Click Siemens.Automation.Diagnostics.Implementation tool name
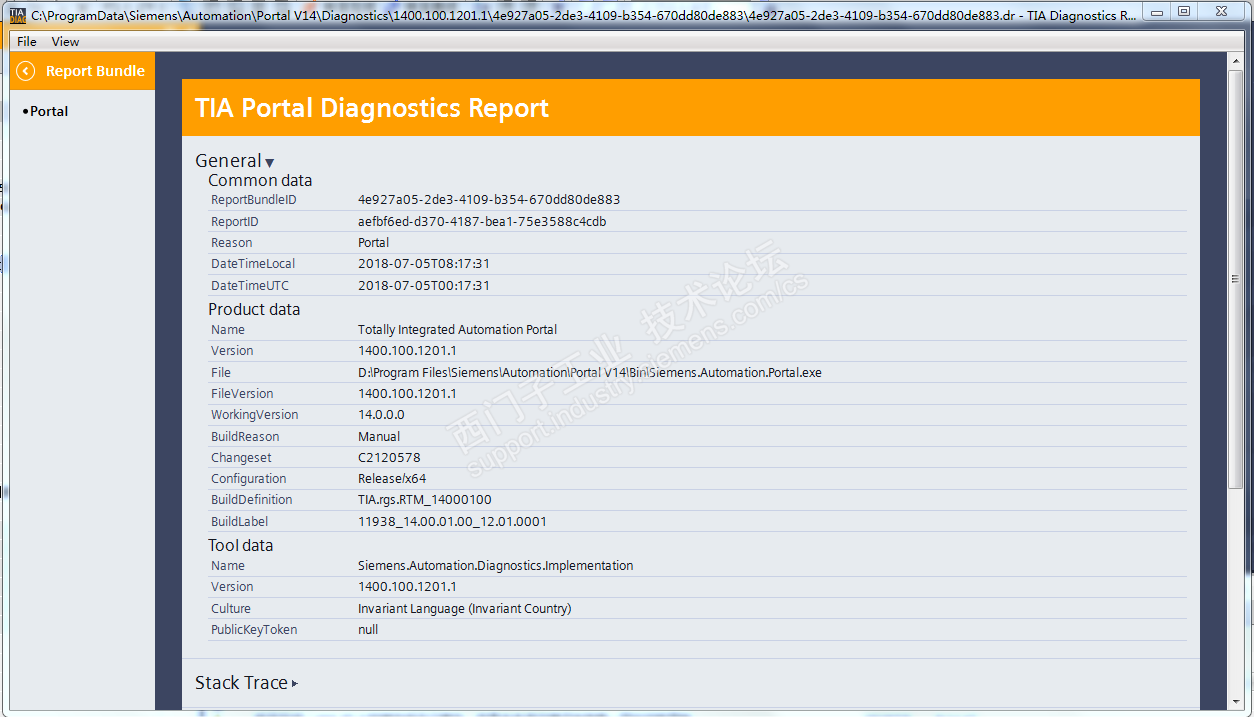 [x=496, y=566]
